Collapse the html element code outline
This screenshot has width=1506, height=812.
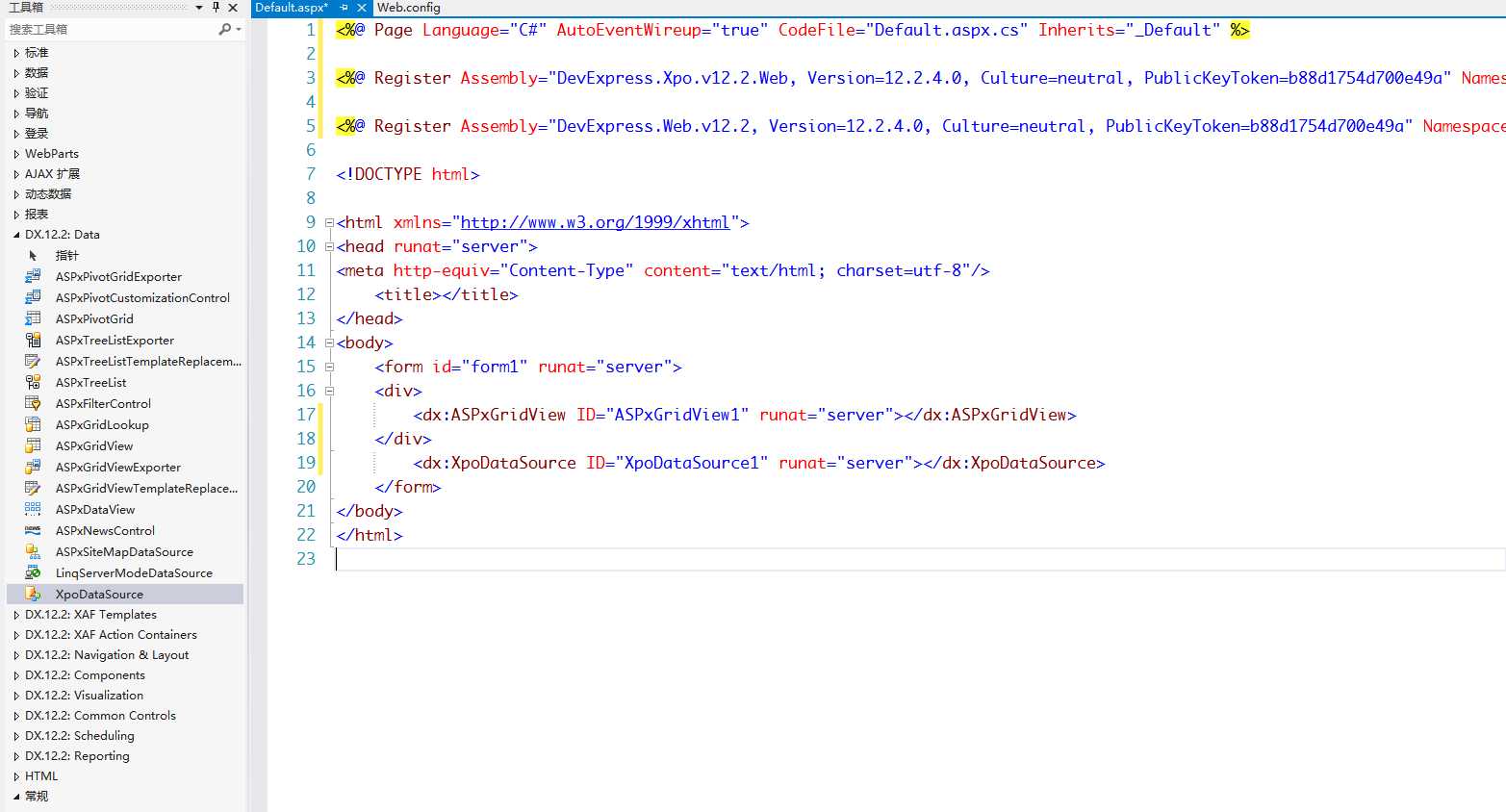point(329,222)
